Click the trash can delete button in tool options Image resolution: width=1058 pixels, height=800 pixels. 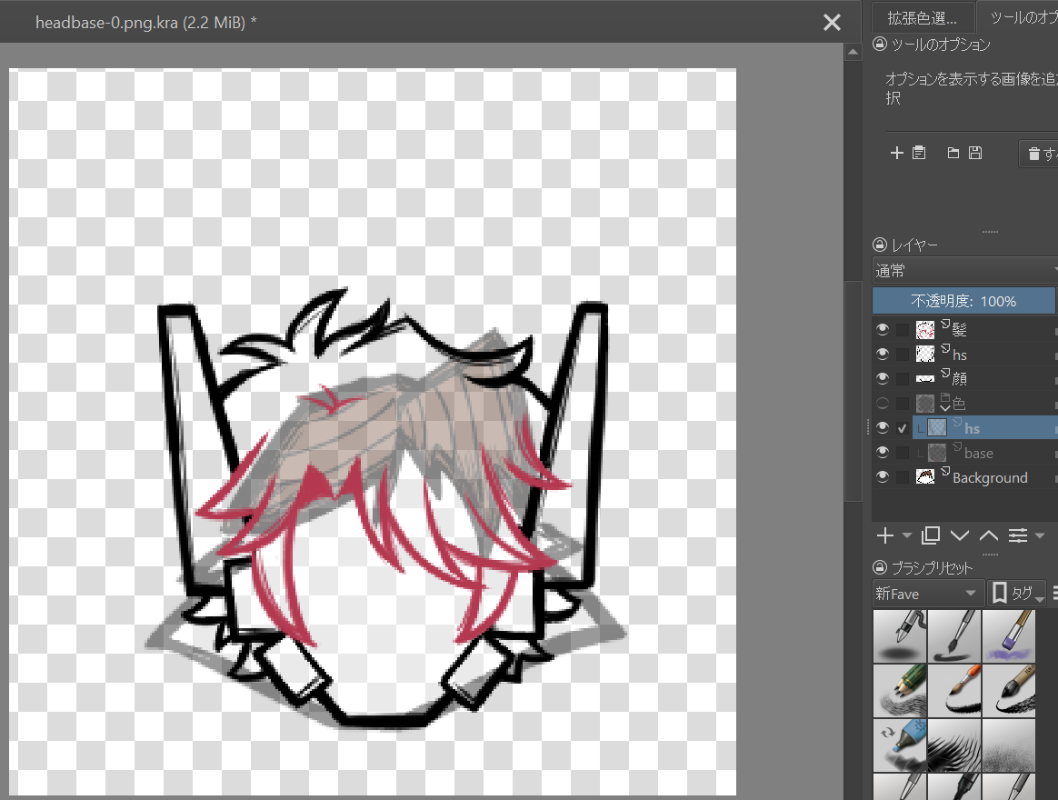(x=1038, y=154)
